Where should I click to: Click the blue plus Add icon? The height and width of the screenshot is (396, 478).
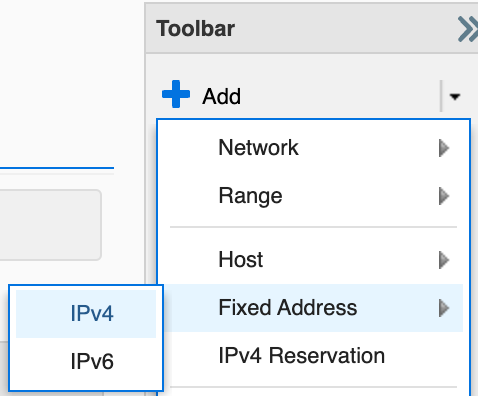click(176, 94)
